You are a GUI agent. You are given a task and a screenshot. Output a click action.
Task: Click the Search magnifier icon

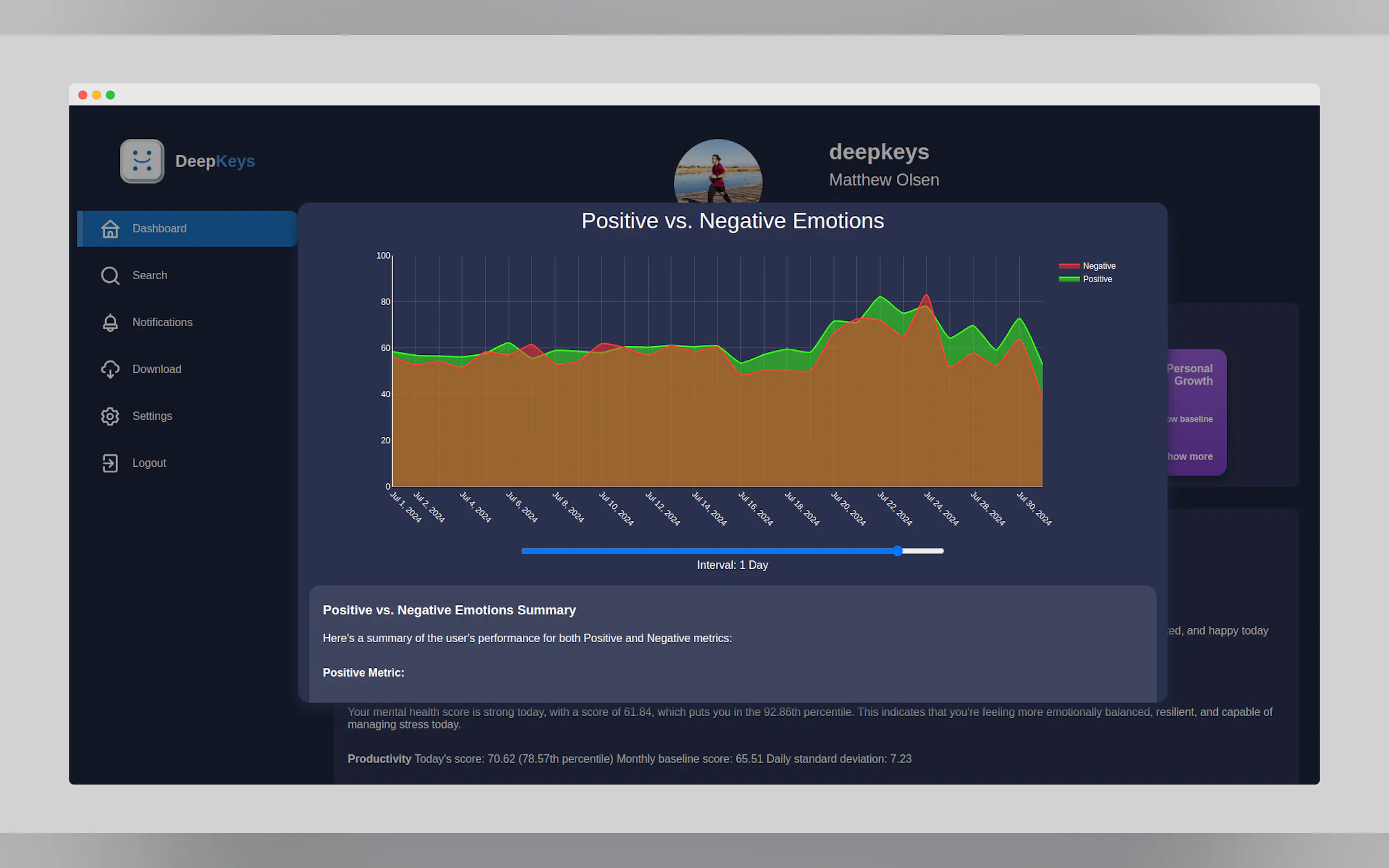[110, 275]
